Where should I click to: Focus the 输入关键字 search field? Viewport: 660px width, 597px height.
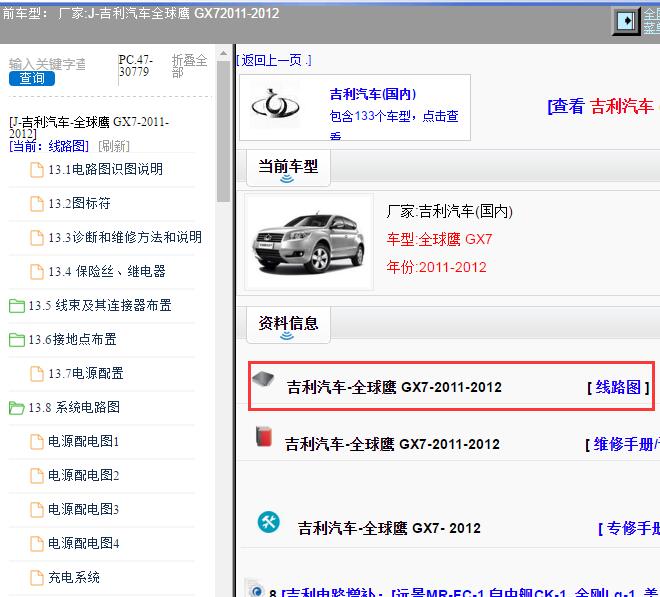[47, 64]
